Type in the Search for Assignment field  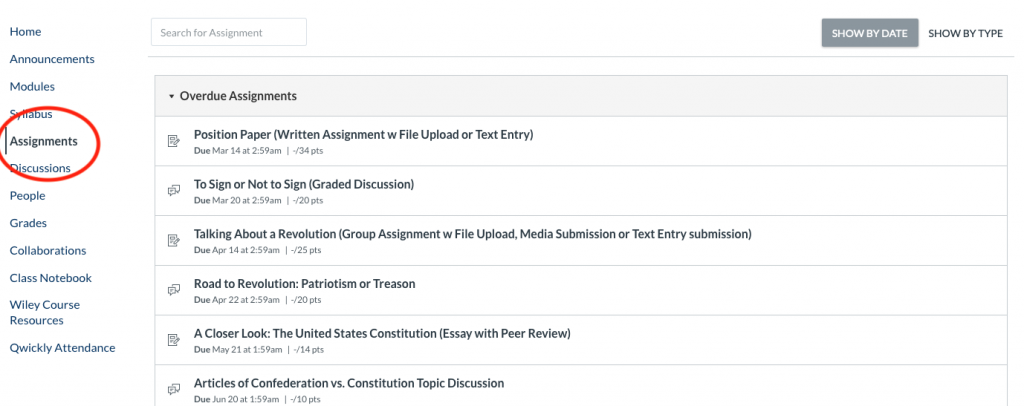click(x=228, y=33)
